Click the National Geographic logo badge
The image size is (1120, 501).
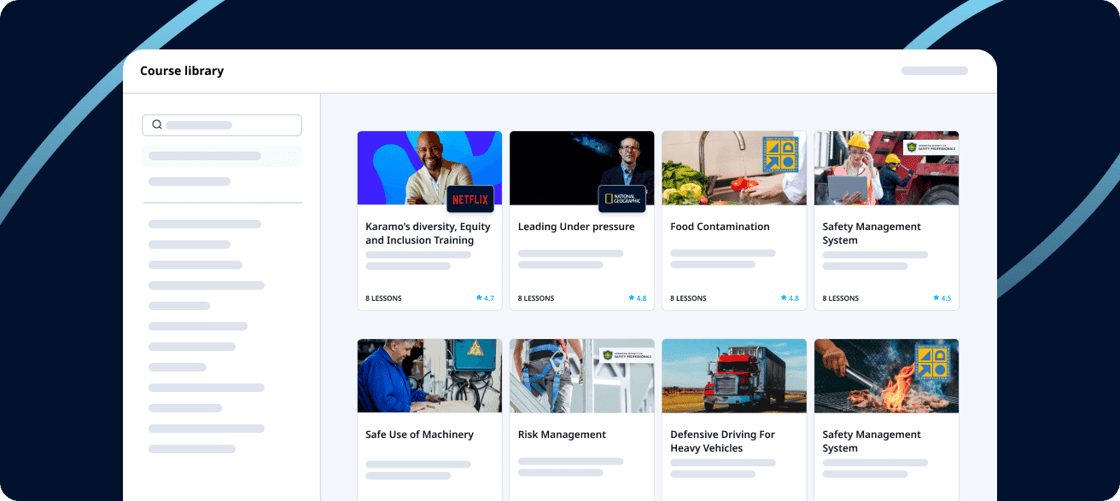tap(622, 199)
